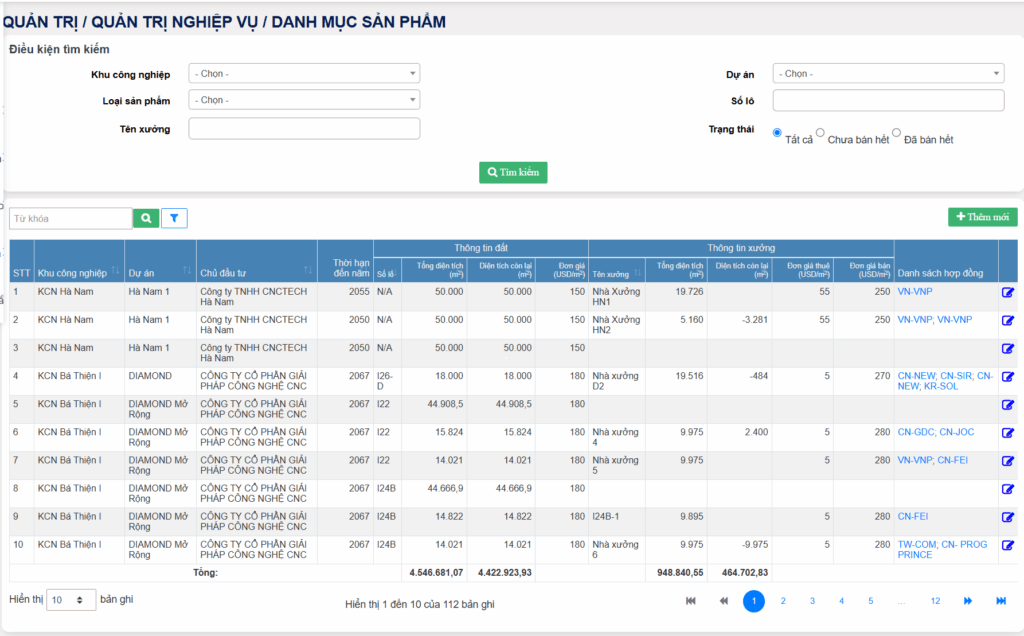Screen dimensions: 1024x636
Task: Jump to first page arrow icon
Action: pos(690,601)
